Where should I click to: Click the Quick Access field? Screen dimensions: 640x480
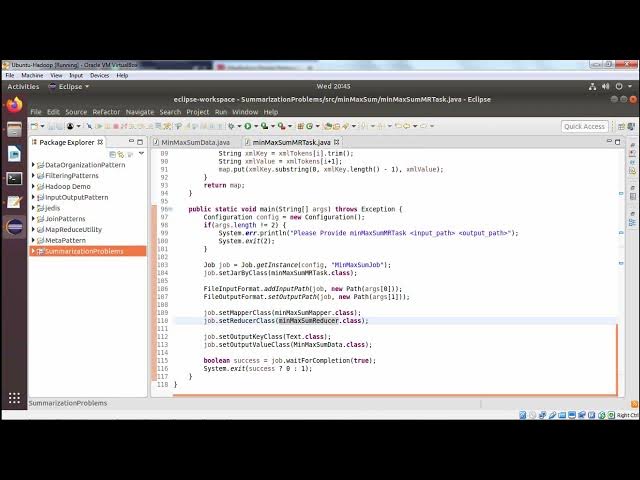click(x=584, y=127)
